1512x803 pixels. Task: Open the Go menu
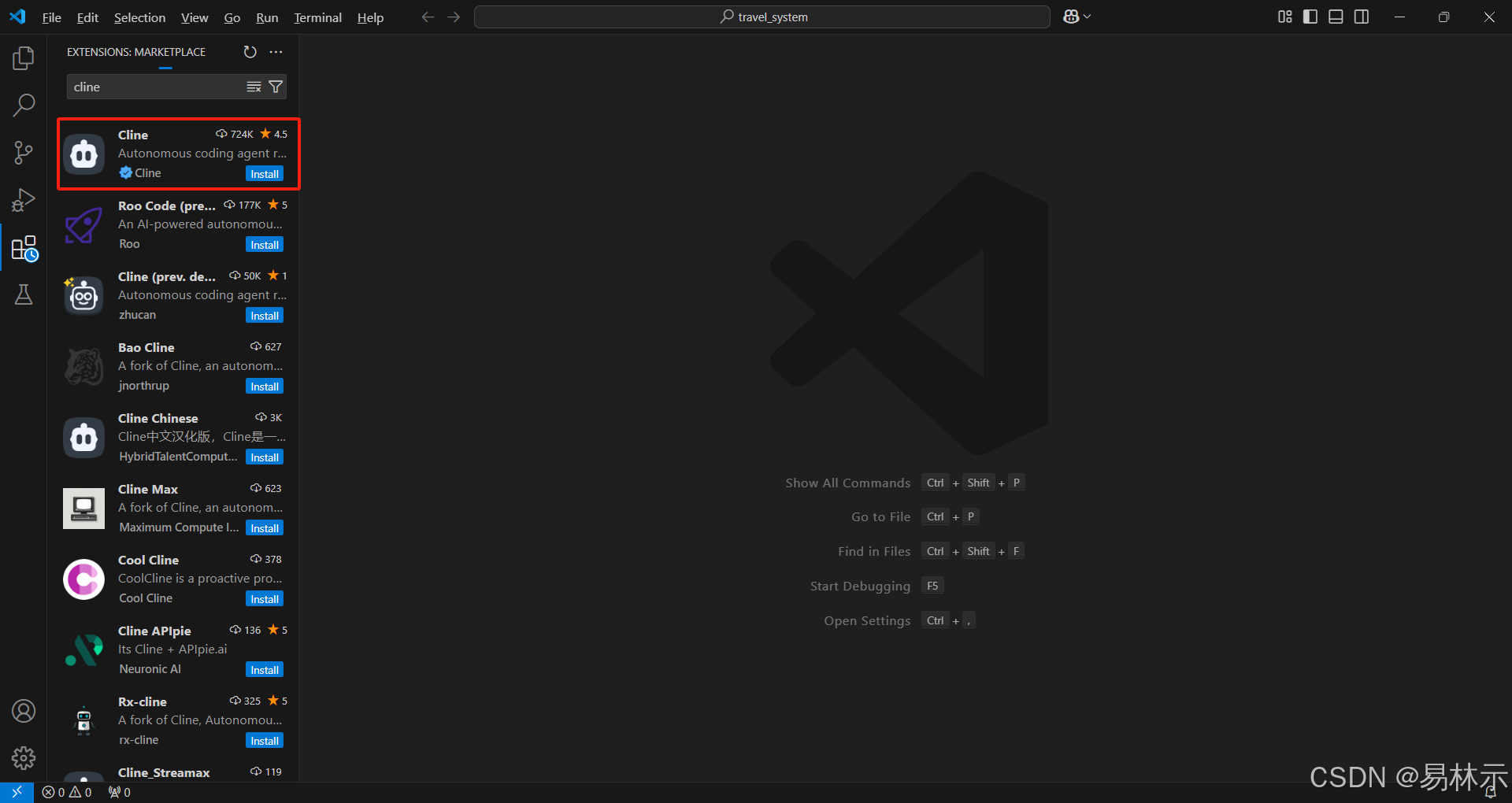(232, 17)
